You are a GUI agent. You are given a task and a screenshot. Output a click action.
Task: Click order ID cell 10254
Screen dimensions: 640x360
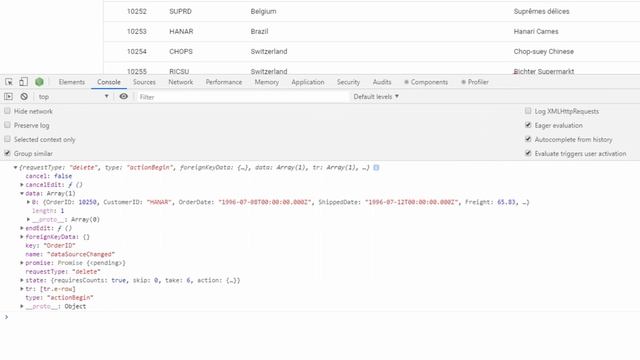click(137, 51)
